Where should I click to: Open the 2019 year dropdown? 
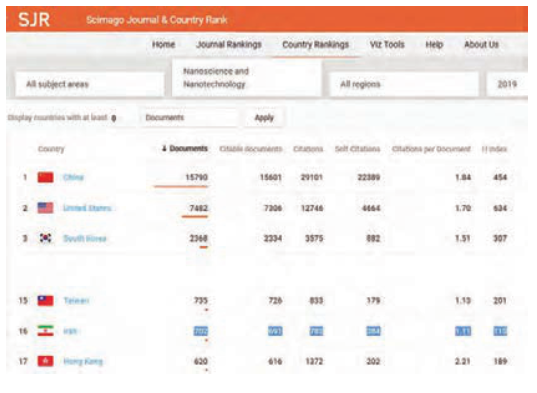507,84
